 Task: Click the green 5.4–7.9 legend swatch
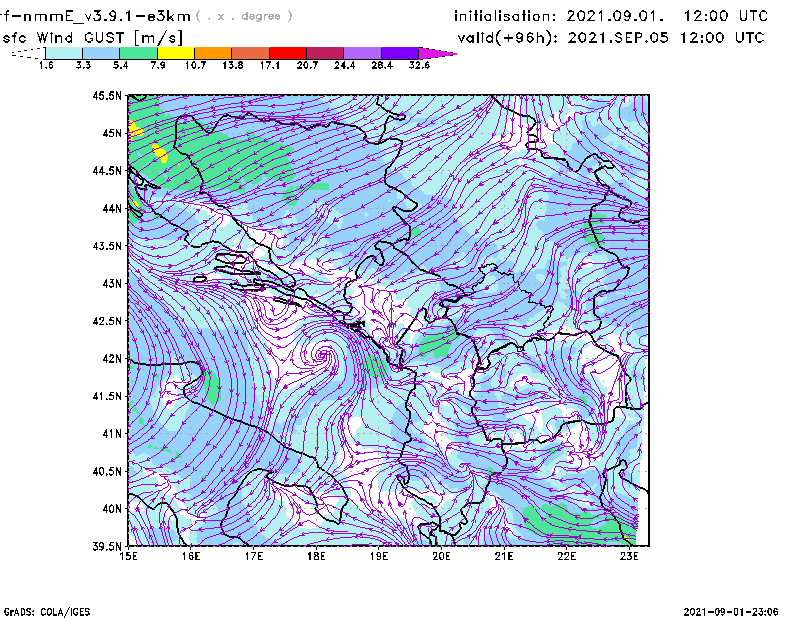click(138, 53)
